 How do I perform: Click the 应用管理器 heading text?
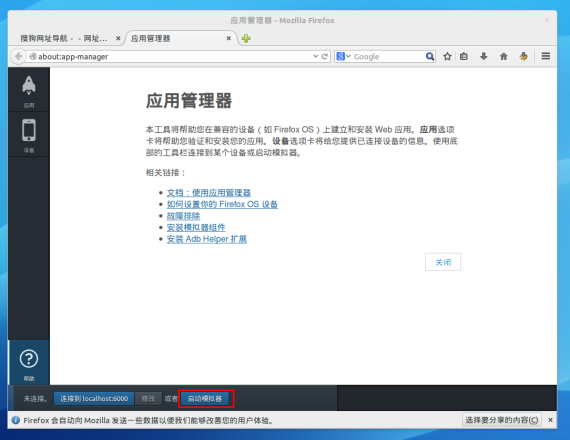[x=189, y=100]
